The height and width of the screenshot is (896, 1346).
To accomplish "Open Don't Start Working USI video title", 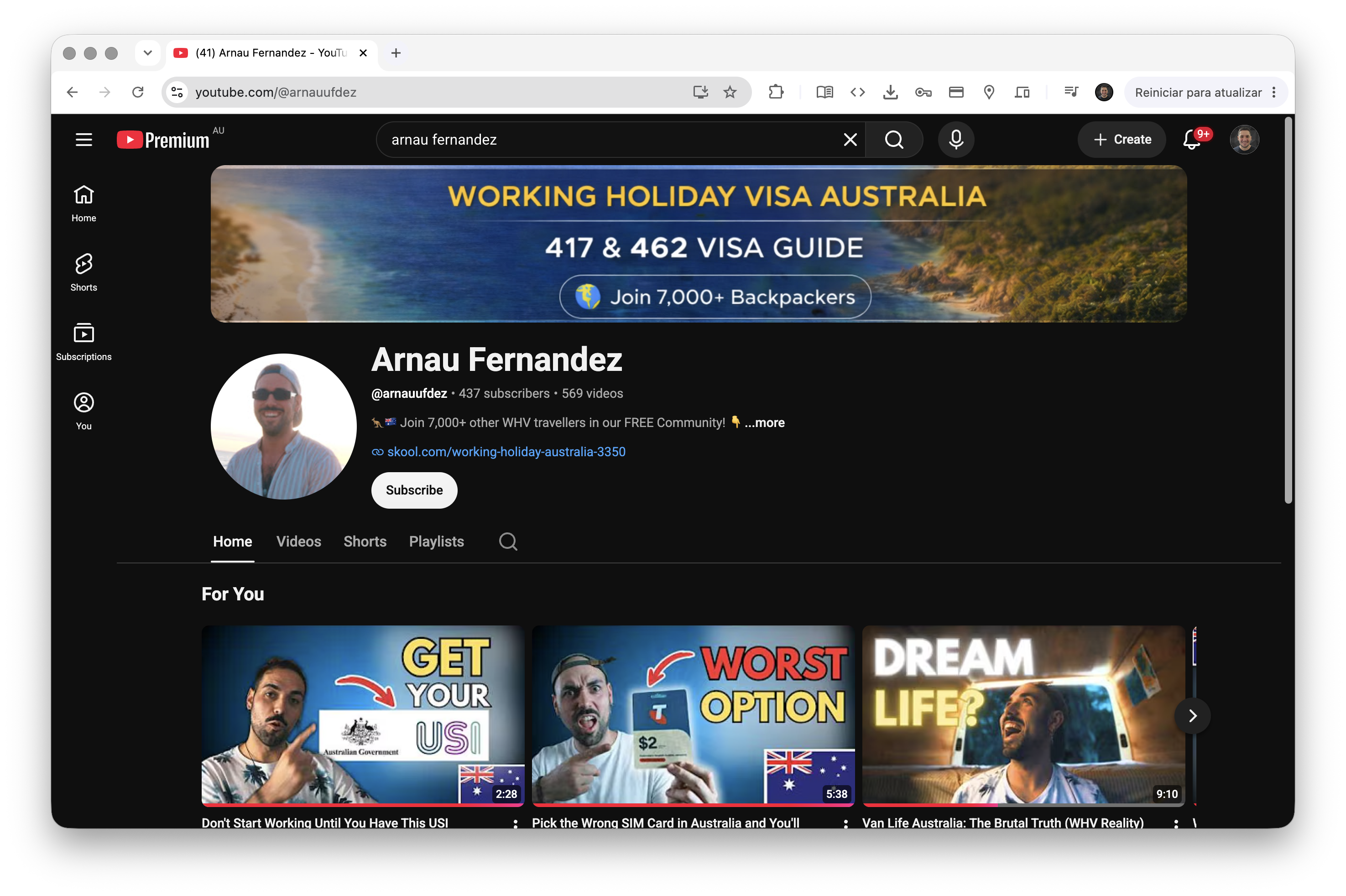I will (325, 822).
